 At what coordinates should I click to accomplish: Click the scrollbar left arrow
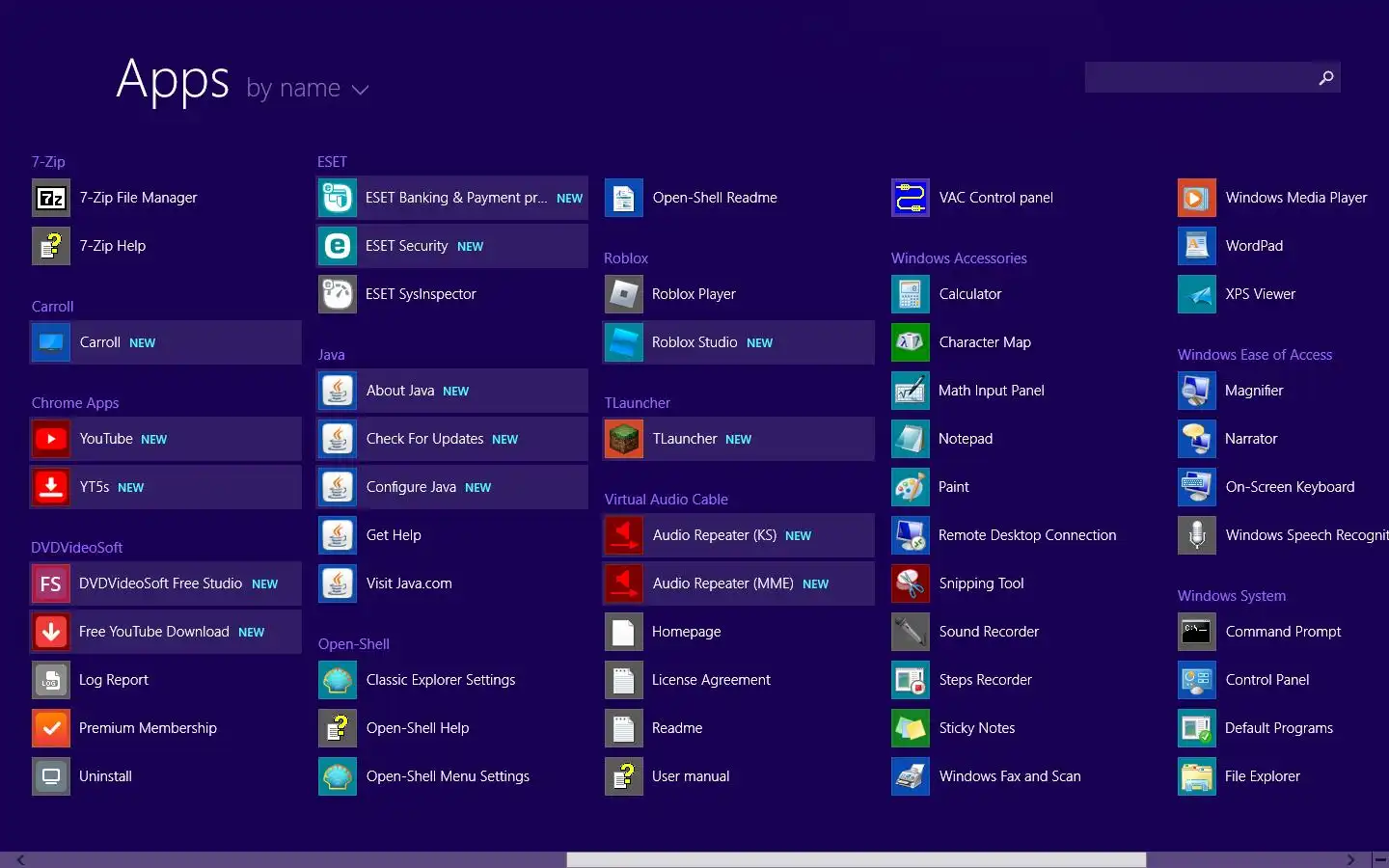click(20, 859)
